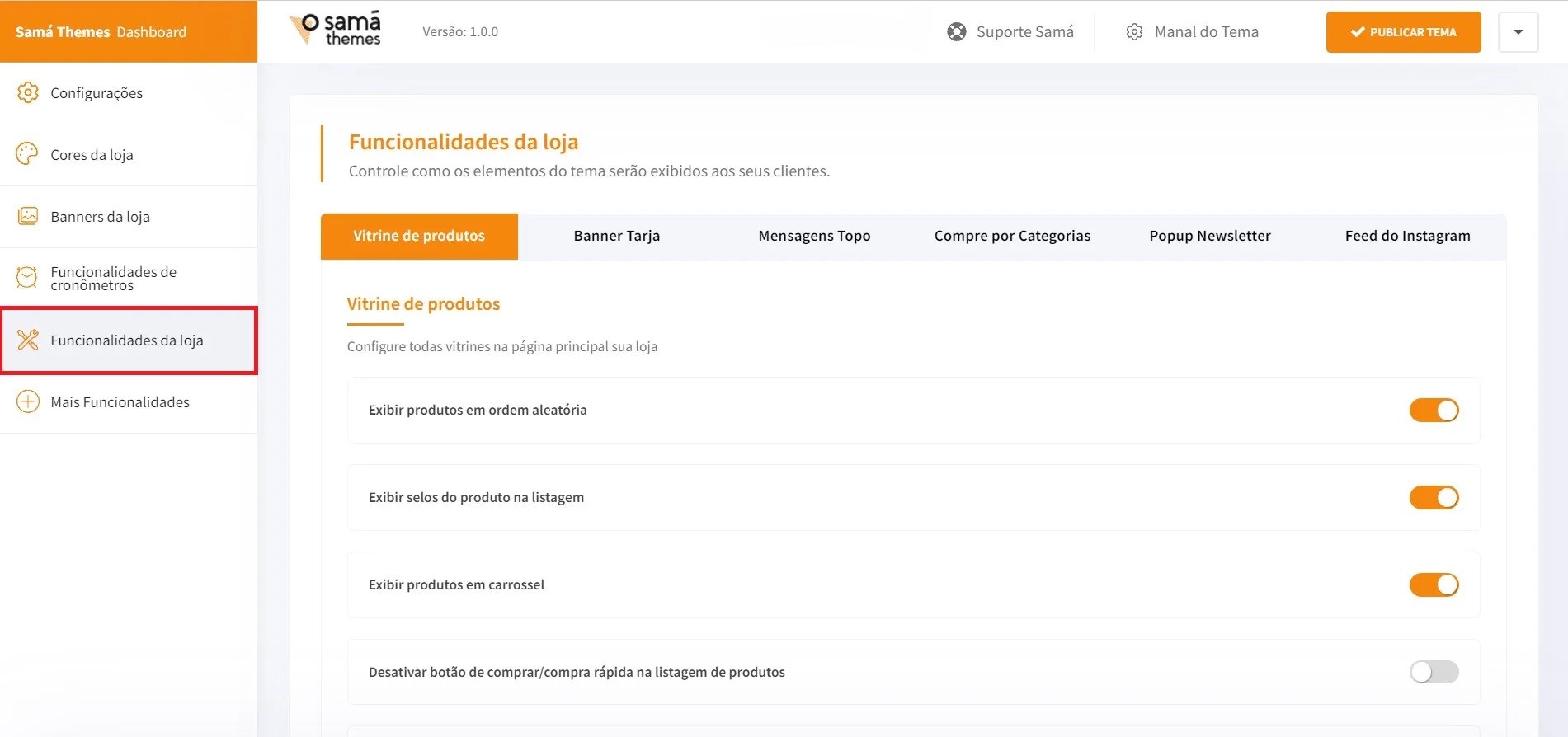This screenshot has height=737, width=1568.
Task: Click the cronômetros alarm clock icon
Action: pos(27,278)
